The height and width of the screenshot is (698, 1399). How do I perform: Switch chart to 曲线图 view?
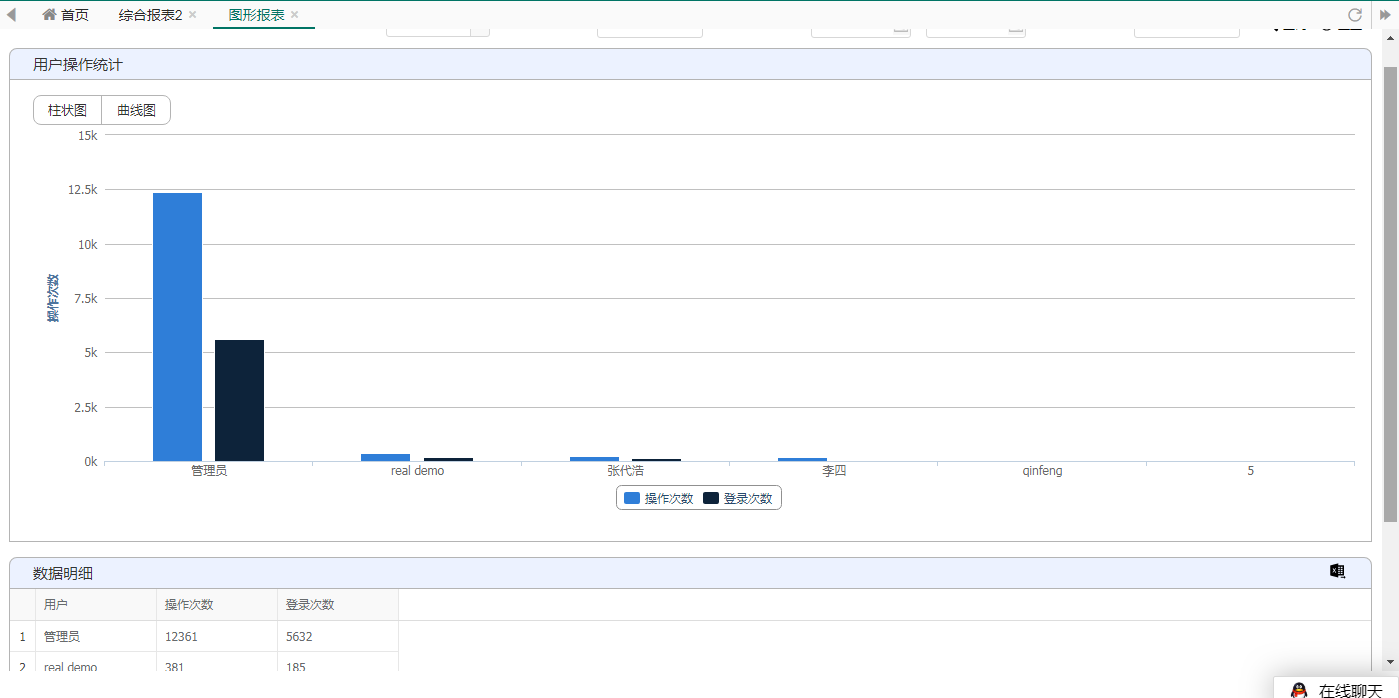click(136, 110)
